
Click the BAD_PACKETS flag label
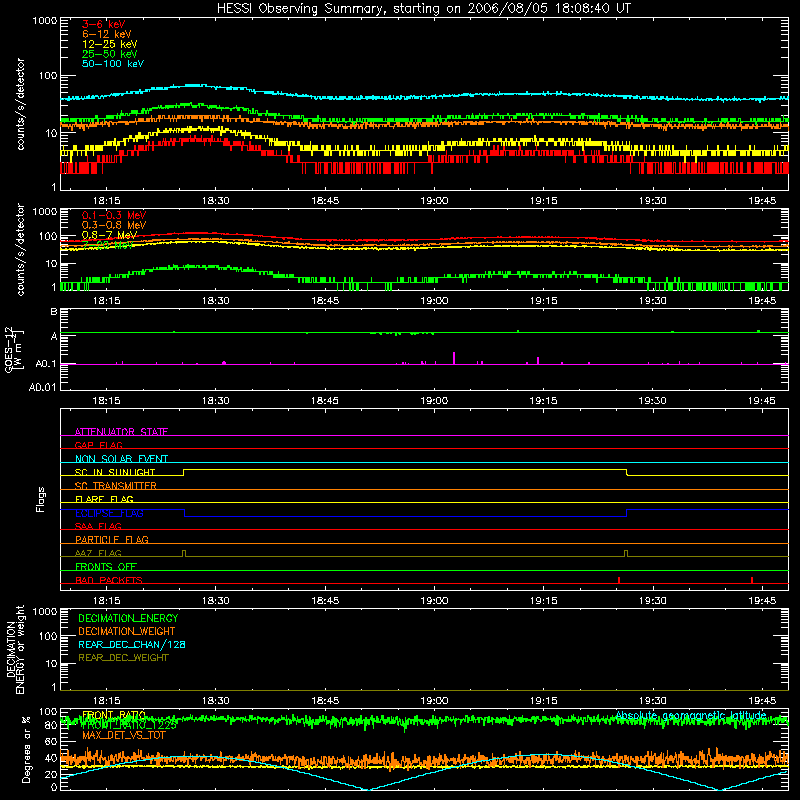pos(109,580)
